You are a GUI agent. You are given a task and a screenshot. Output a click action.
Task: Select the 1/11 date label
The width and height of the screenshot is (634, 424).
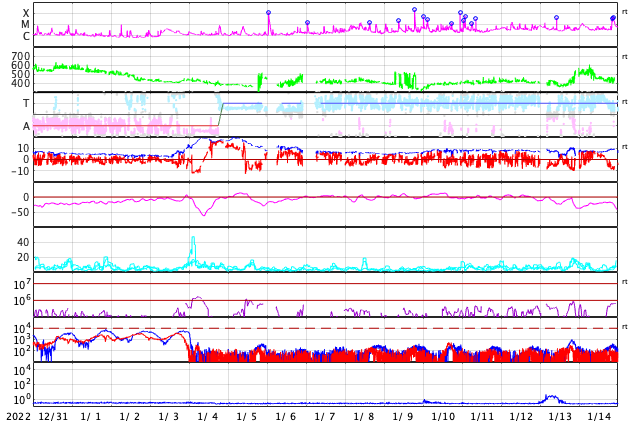482,417
